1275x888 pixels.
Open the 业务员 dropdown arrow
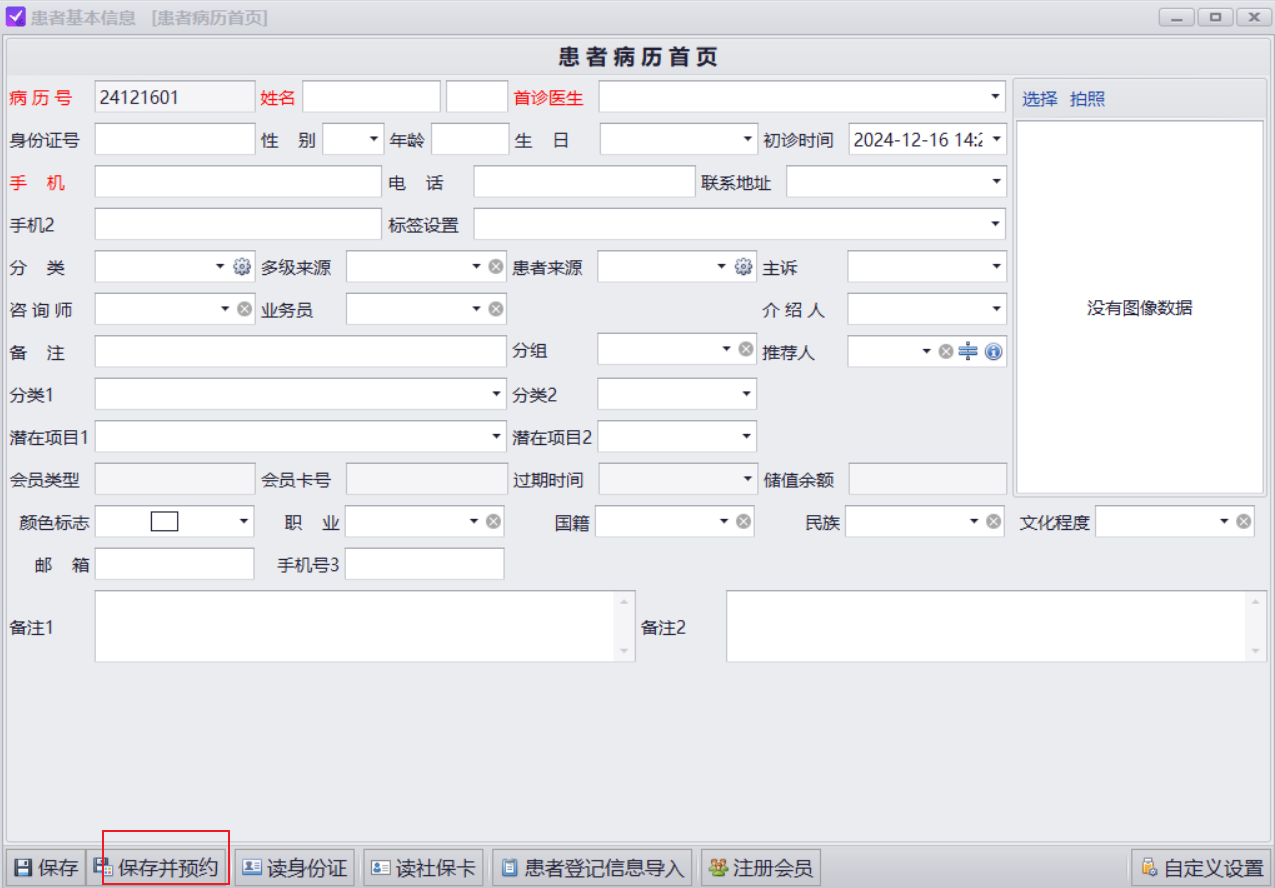pos(476,309)
